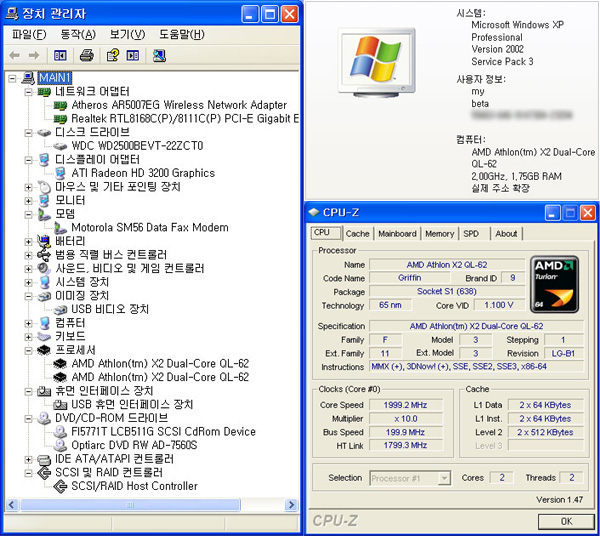Click the Revision value LG-B1
Screen dimensions: 600x538
563,354
